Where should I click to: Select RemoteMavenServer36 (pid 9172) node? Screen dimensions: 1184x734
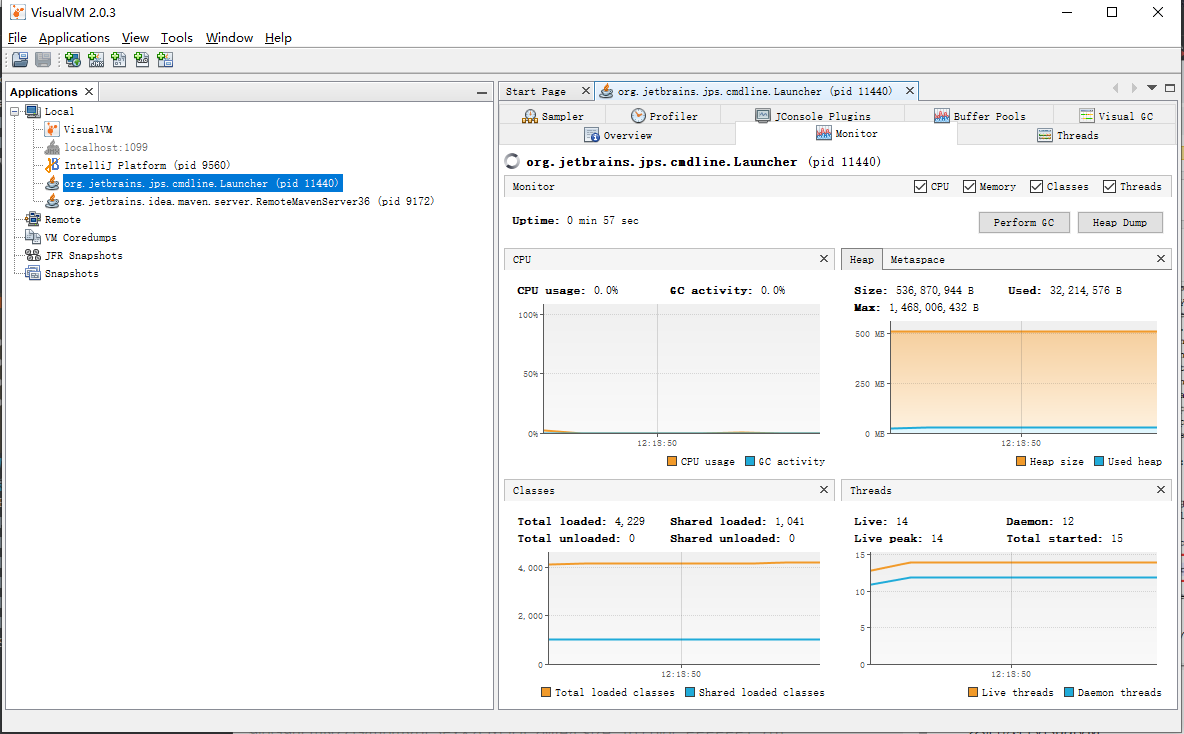(248, 201)
